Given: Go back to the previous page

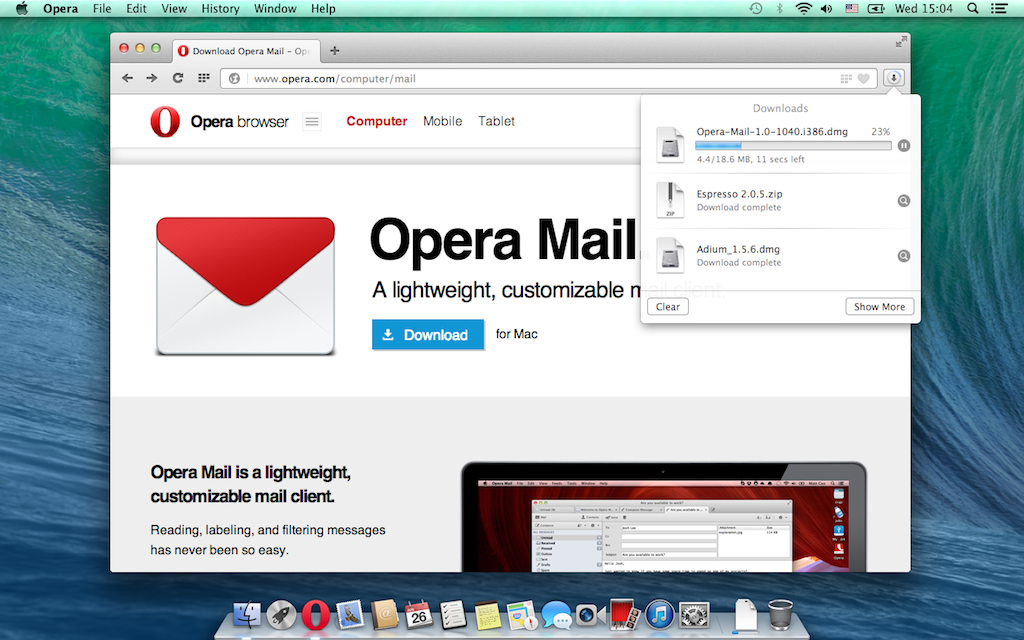Looking at the screenshot, I should (x=127, y=78).
